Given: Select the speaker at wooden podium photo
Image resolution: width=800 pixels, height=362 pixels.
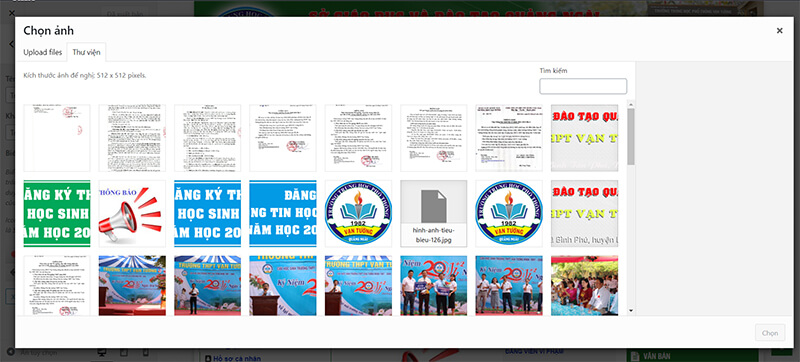Looking at the screenshot, I should (x=283, y=285).
